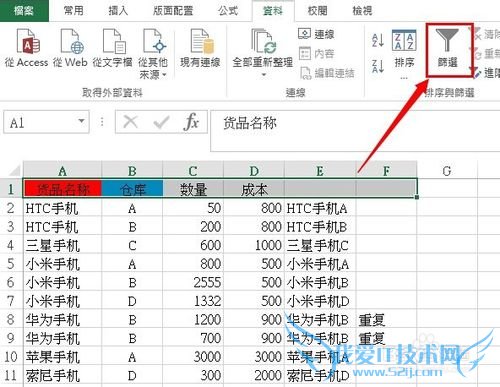Select column D header
Viewport: 500px width, 387px height.
tap(254, 171)
